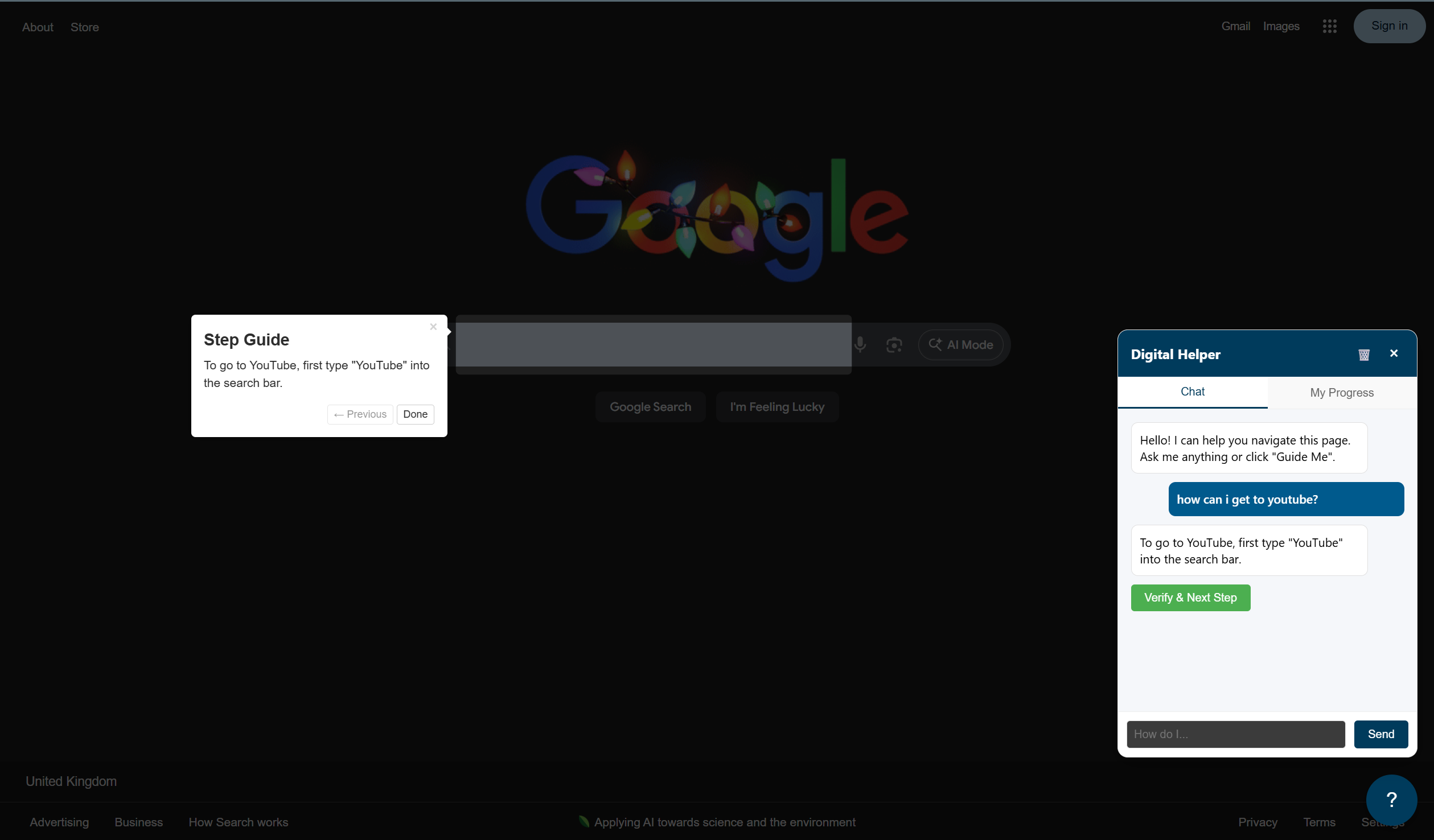Click Done in the Step Guide
Viewport: 1434px width, 840px height.
pos(415,414)
